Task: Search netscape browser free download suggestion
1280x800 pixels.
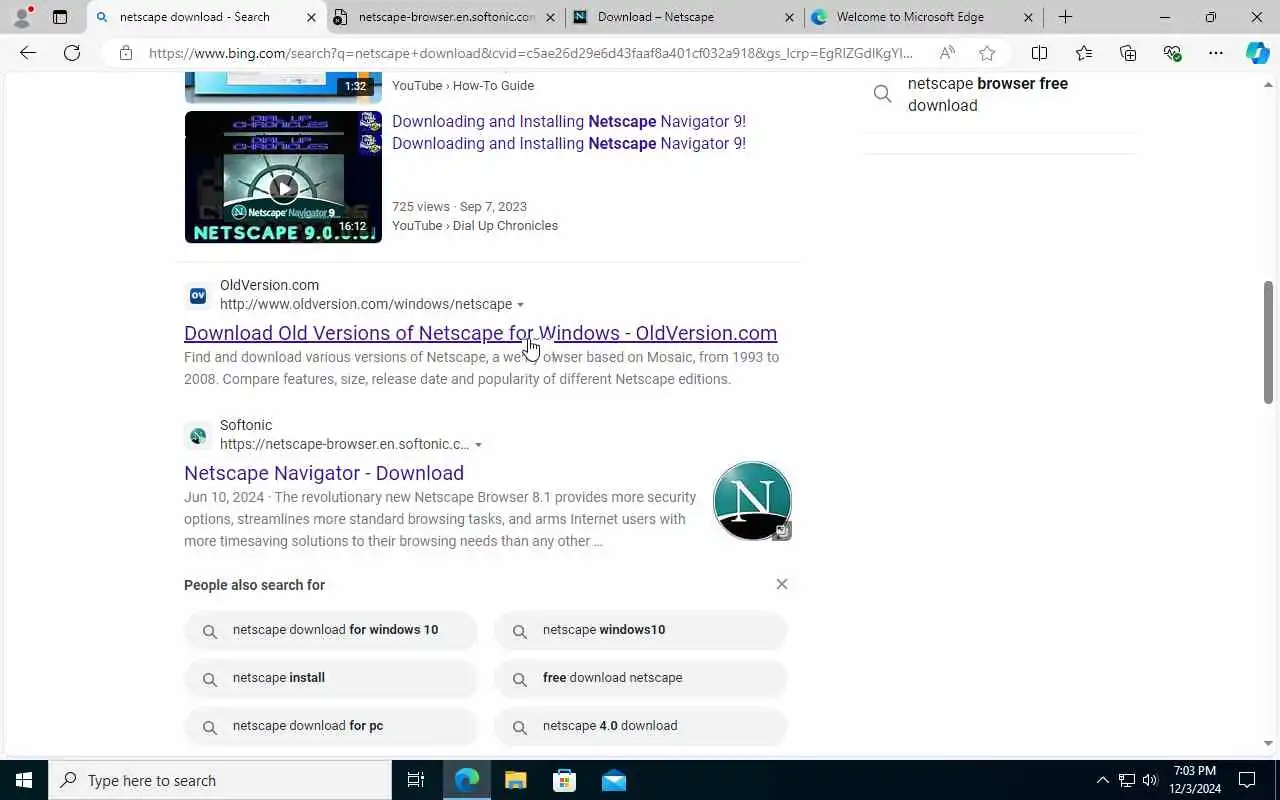Action: (x=1000, y=95)
